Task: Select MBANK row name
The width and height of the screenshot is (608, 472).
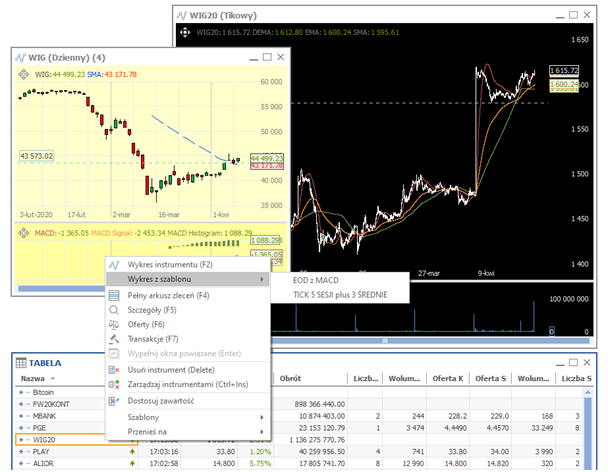Action: click(x=44, y=416)
